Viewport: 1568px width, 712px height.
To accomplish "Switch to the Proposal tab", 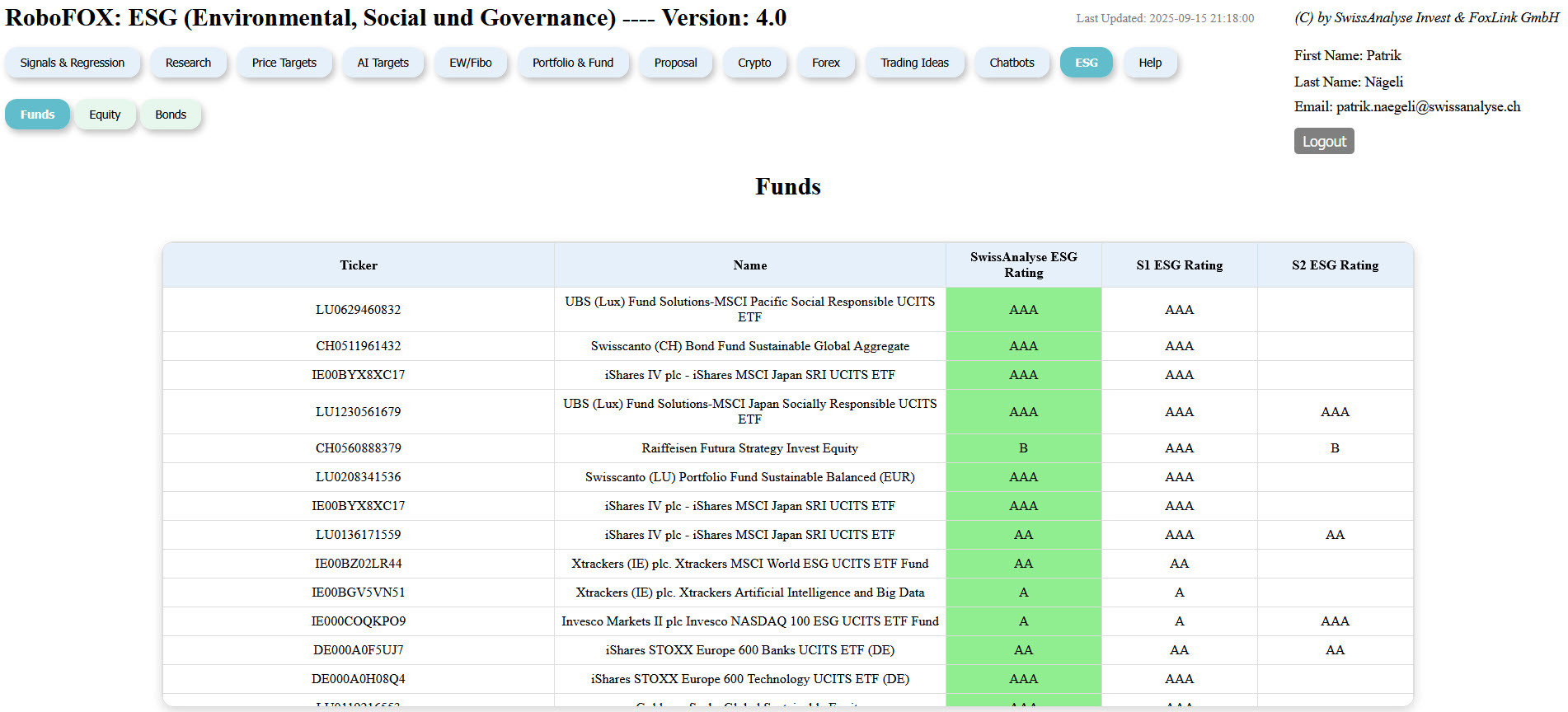I will point(676,63).
